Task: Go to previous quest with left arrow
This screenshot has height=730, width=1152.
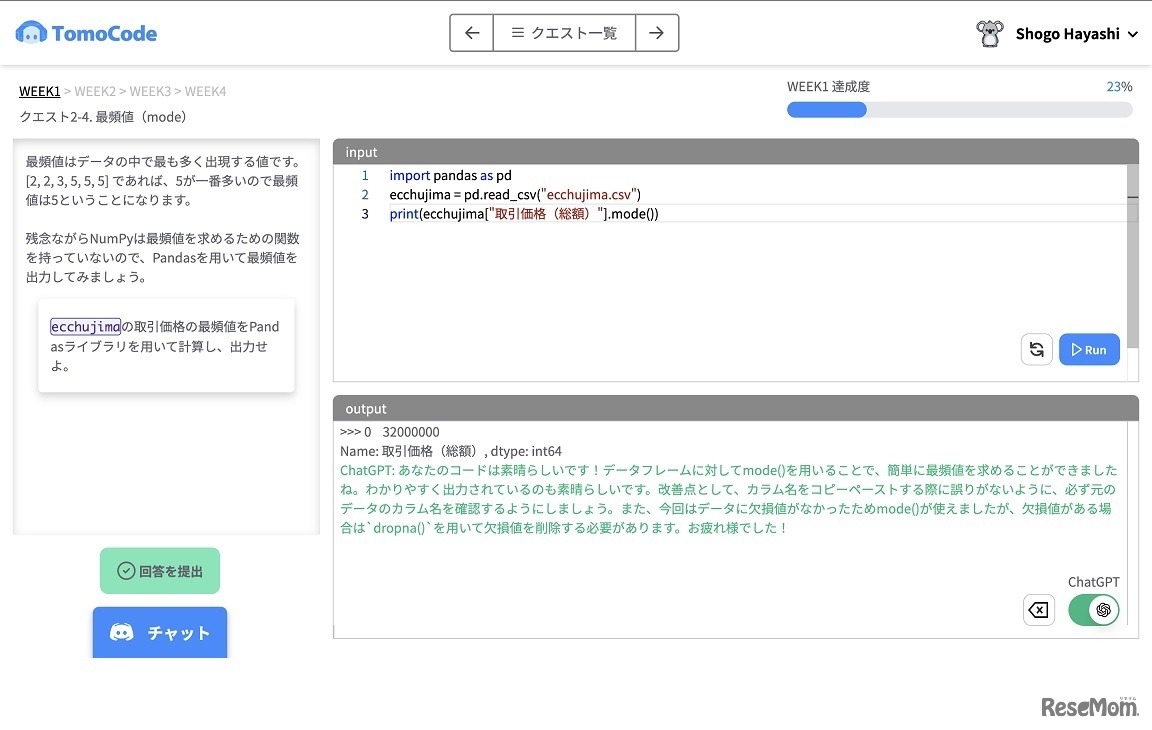Action: coord(472,33)
